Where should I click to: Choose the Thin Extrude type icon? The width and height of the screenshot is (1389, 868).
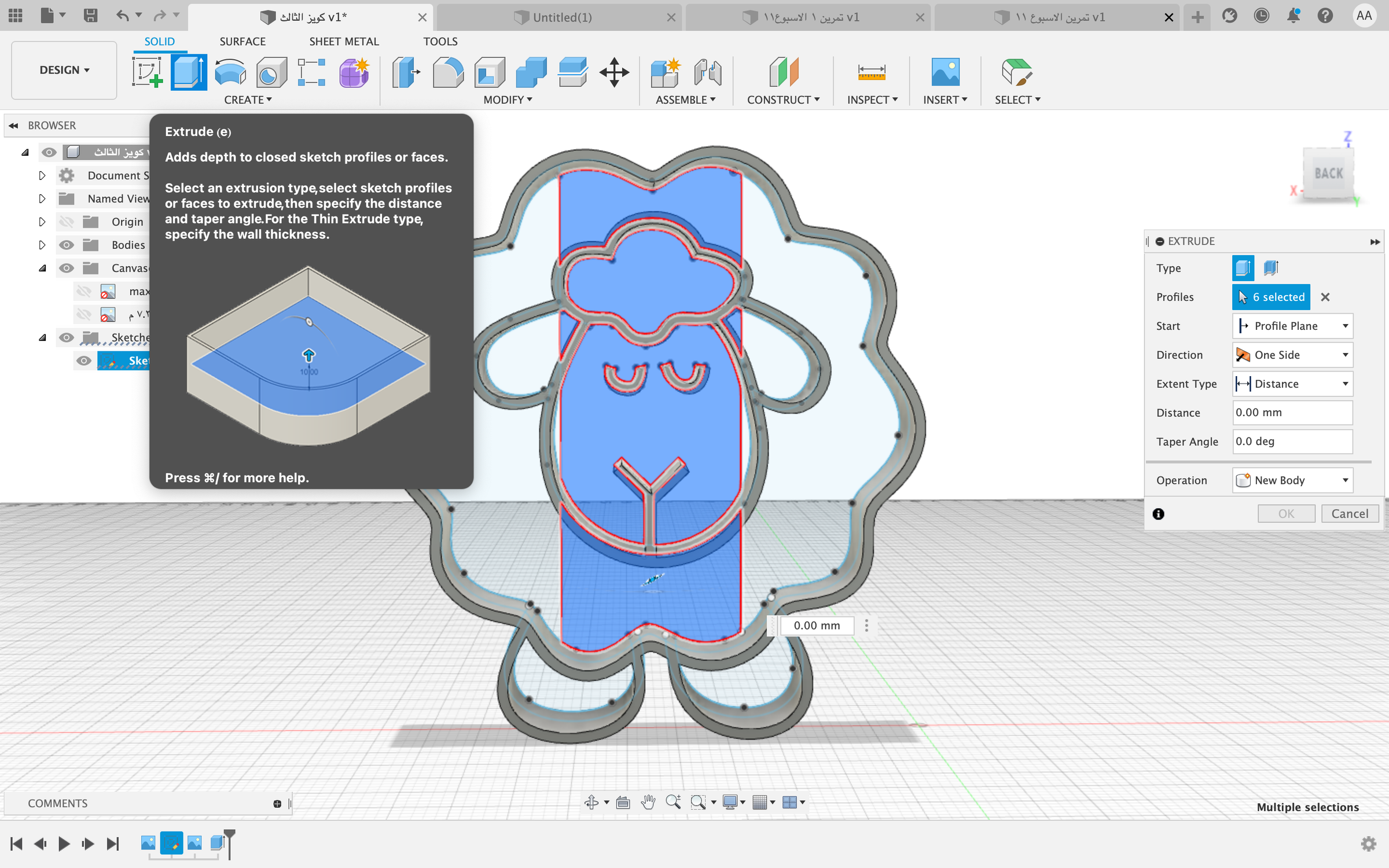pyautogui.click(x=1271, y=268)
